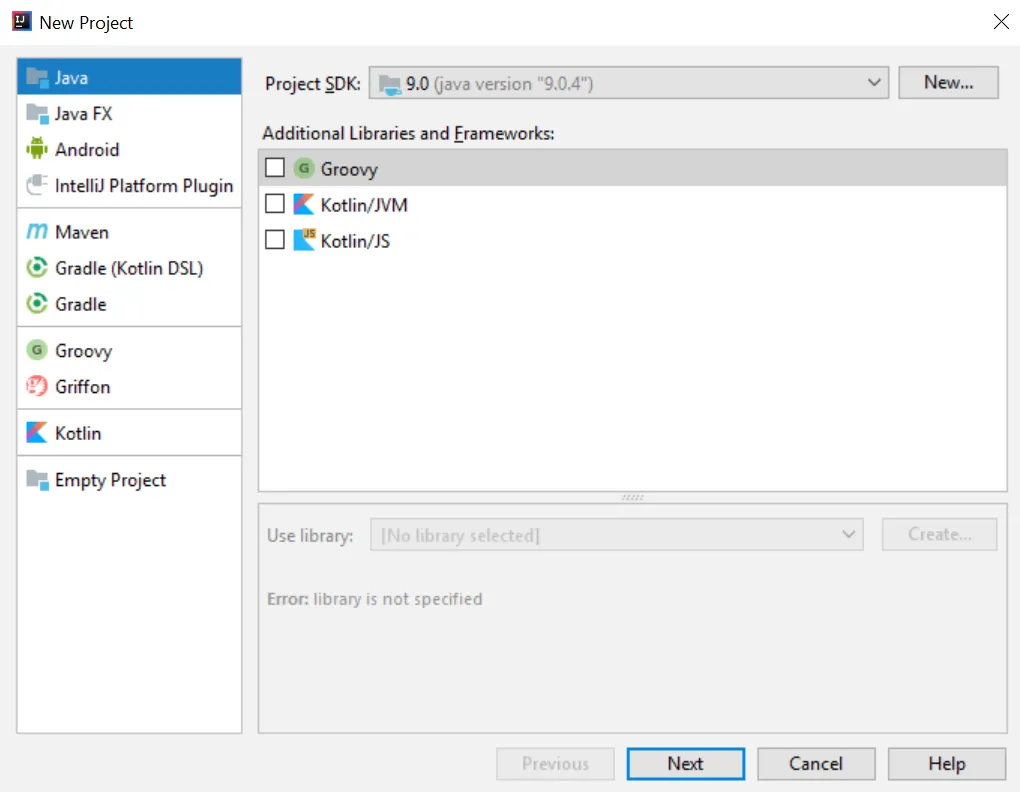Click the Groovy icon in frameworks list
1020x792 pixels.
304,168
